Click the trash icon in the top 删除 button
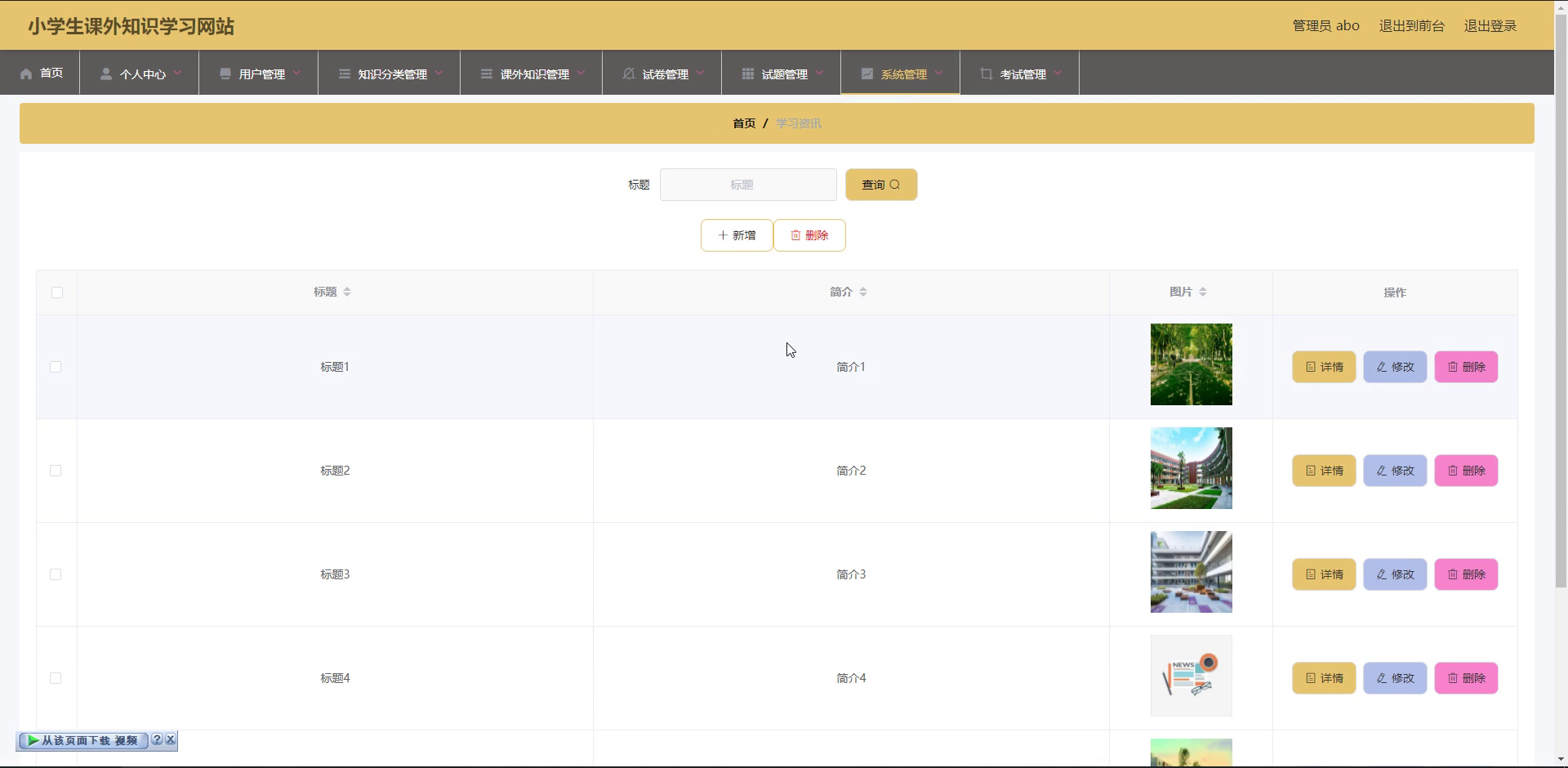 coord(795,235)
